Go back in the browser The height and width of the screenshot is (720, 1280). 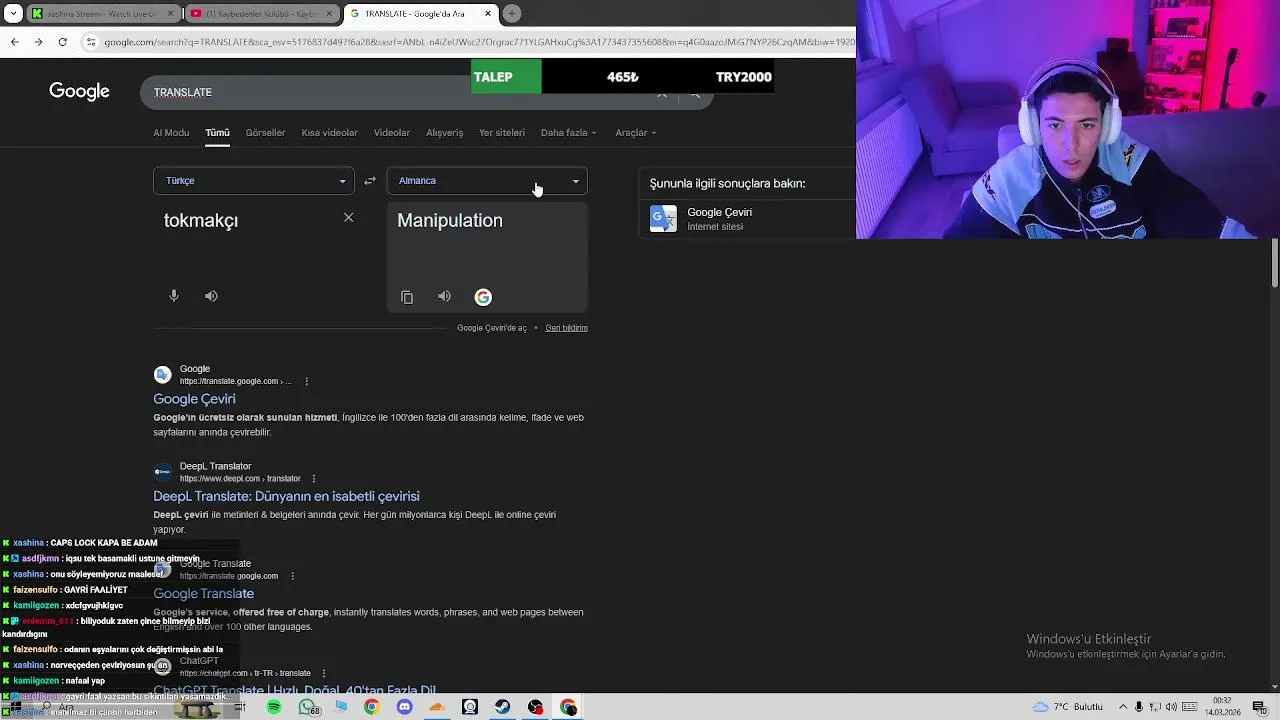click(14, 42)
